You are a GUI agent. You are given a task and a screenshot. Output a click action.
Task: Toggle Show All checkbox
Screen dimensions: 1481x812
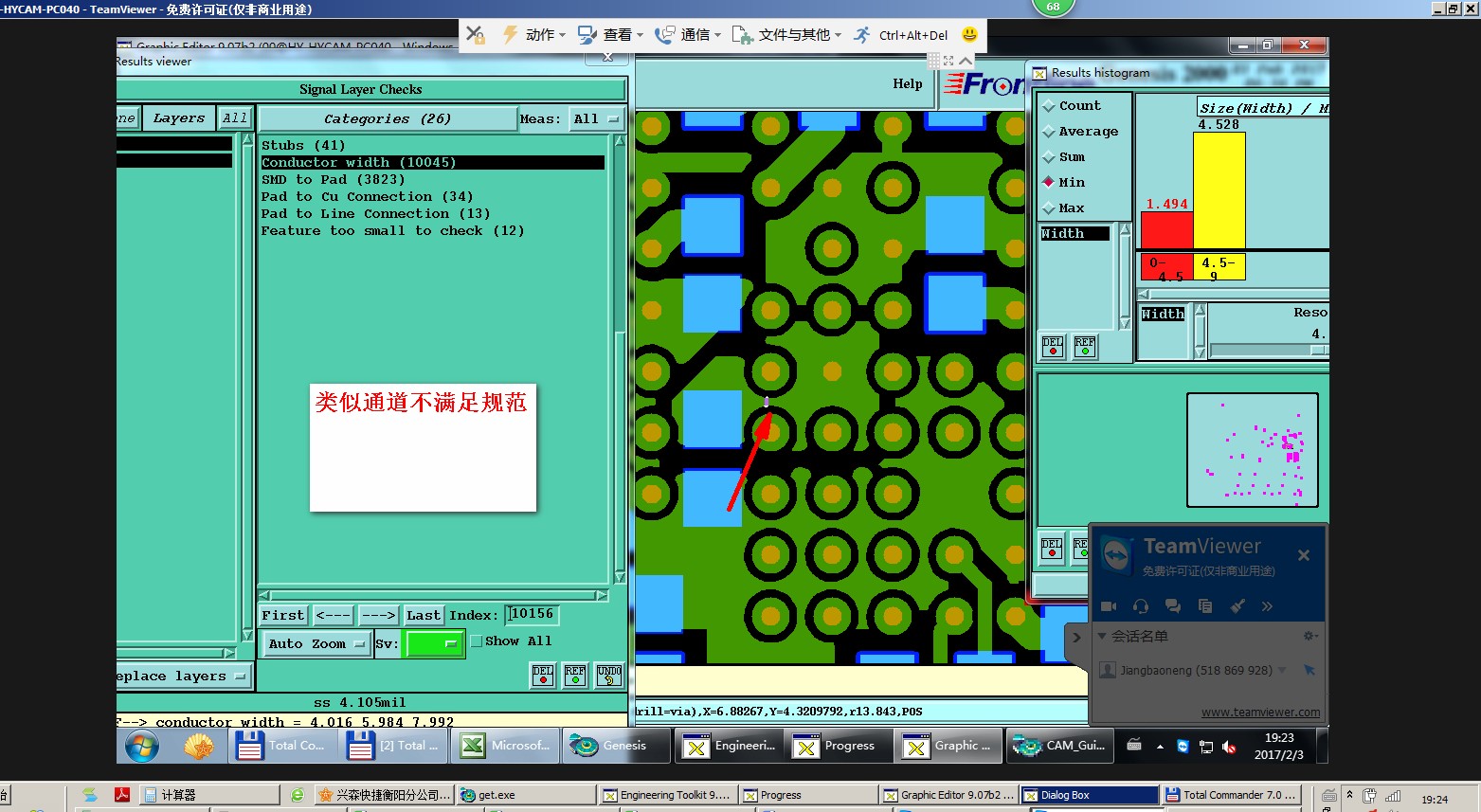click(477, 641)
